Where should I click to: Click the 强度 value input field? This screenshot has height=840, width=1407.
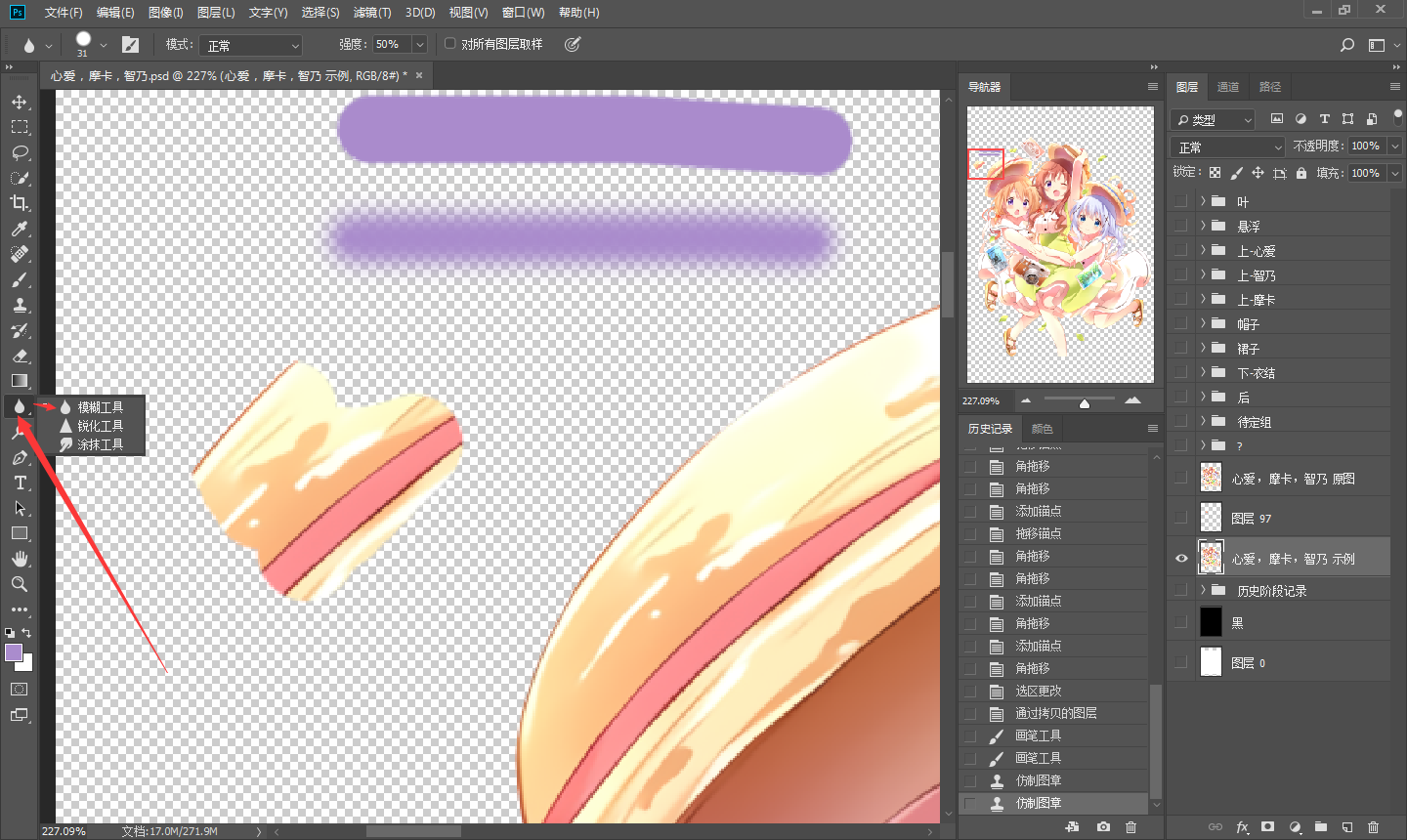tap(392, 44)
